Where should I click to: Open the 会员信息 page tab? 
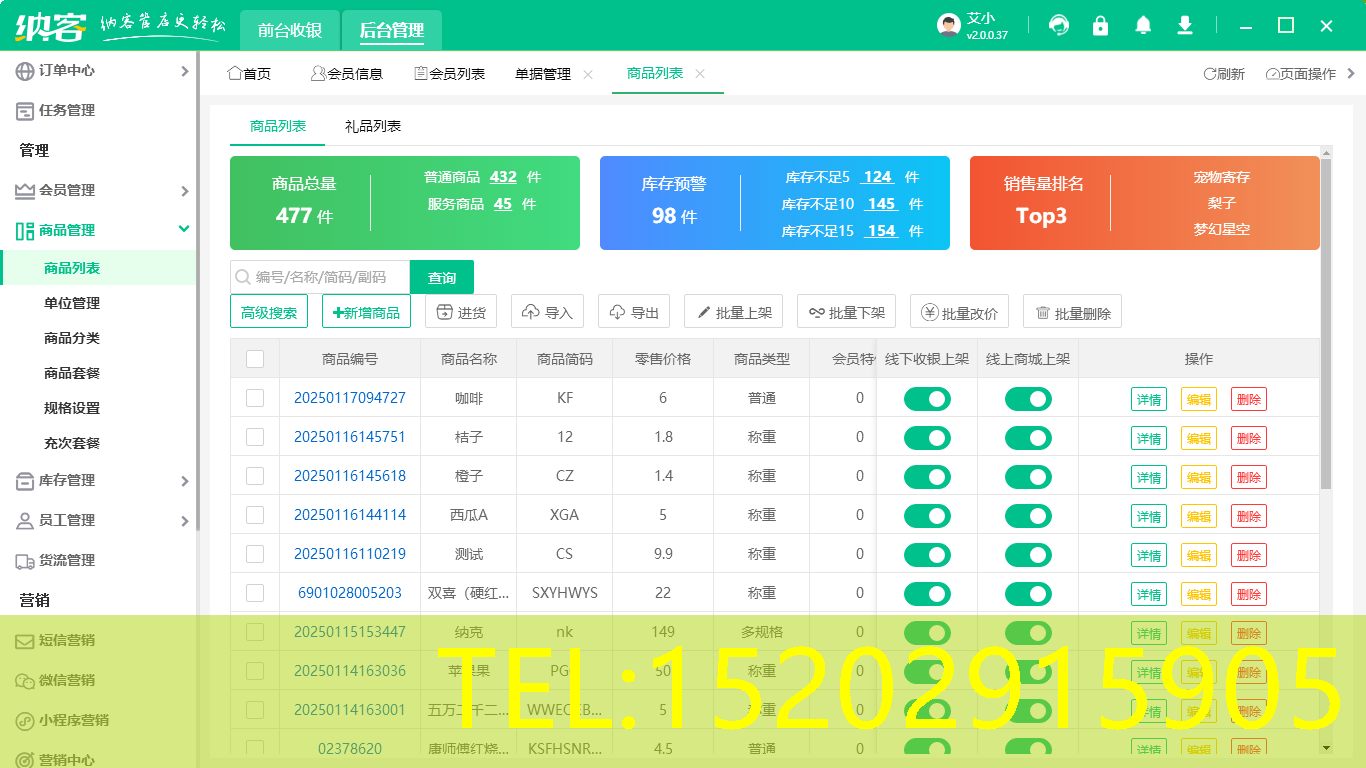pos(346,74)
